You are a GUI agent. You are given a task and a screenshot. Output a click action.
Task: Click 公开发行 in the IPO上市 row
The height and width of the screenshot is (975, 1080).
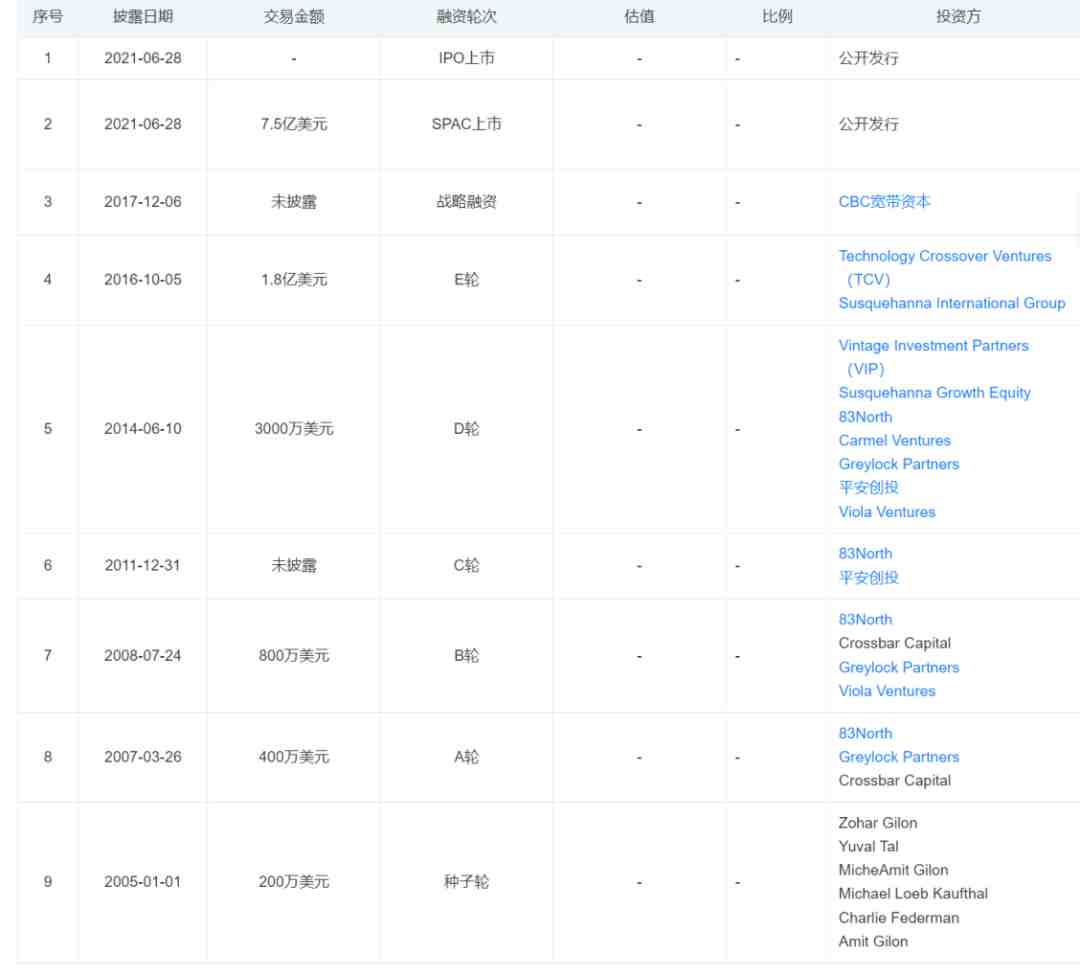tap(868, 58)
